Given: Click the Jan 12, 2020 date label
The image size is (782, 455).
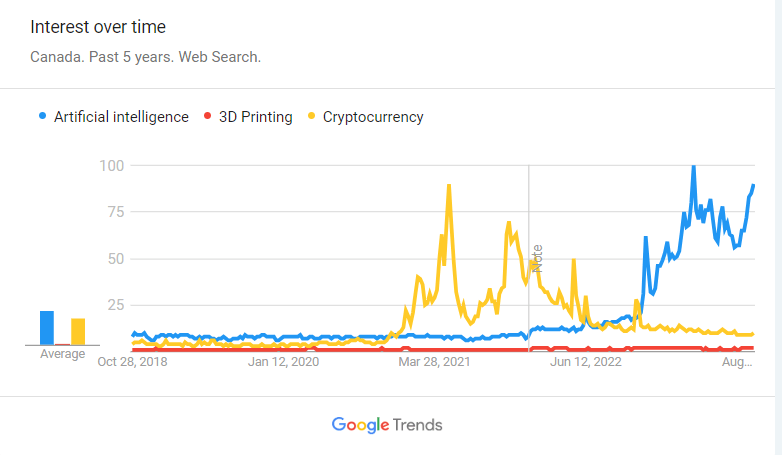Looking at the screenshot, I should click(283, 362).
